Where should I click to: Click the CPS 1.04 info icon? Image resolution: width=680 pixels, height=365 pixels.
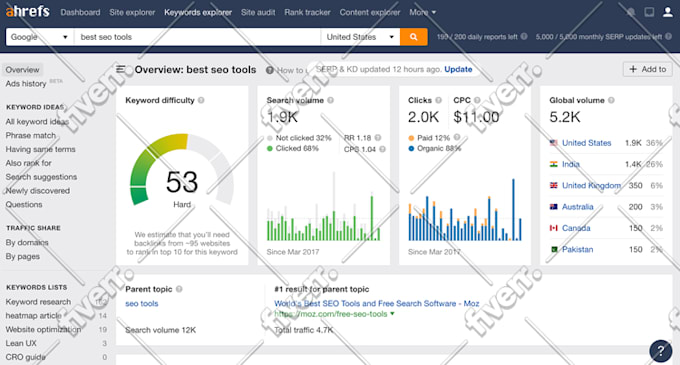click(x=382, y=149)
